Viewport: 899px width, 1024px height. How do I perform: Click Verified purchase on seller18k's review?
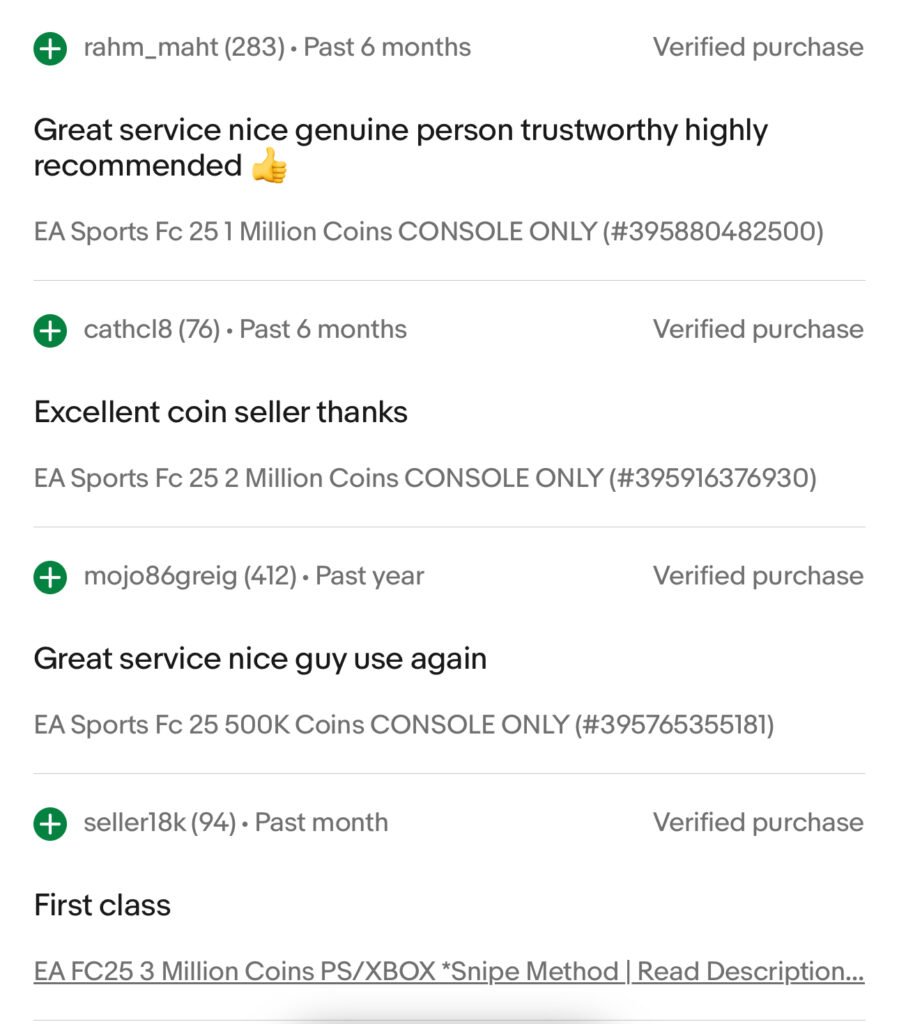click(x=758, y=821)
